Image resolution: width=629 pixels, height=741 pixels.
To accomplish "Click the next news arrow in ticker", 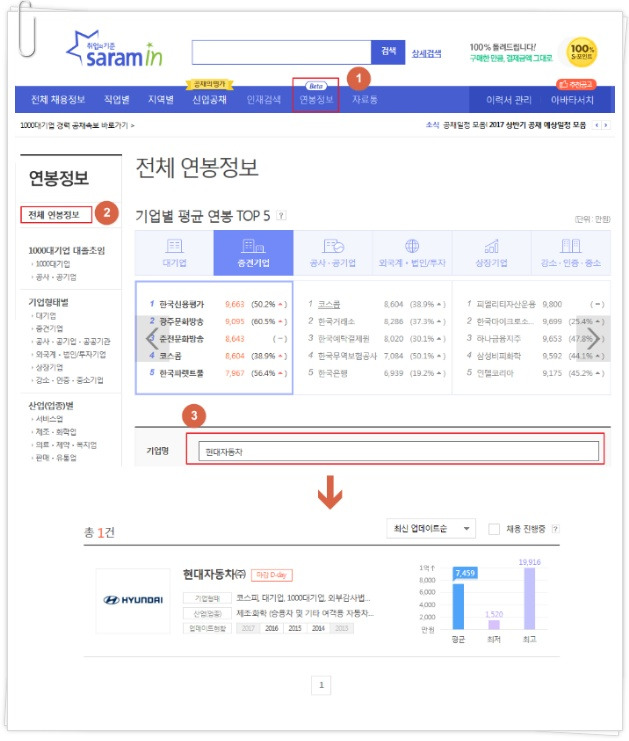I will point(606,125).
